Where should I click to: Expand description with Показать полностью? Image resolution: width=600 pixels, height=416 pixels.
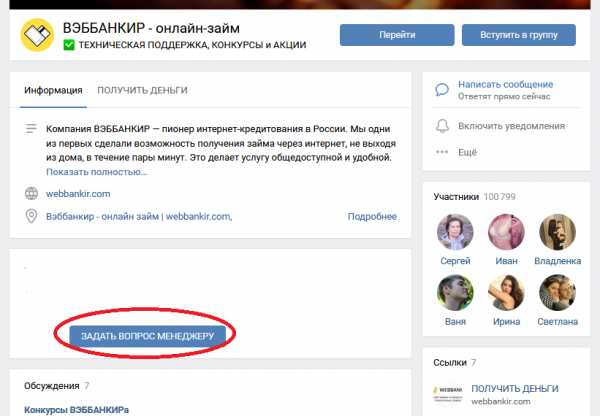click(96, 172)
